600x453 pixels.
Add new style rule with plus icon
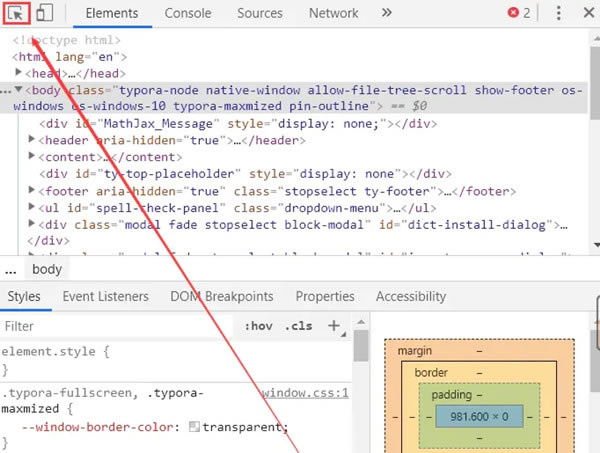pyautogui.click(x=334, y=326)
